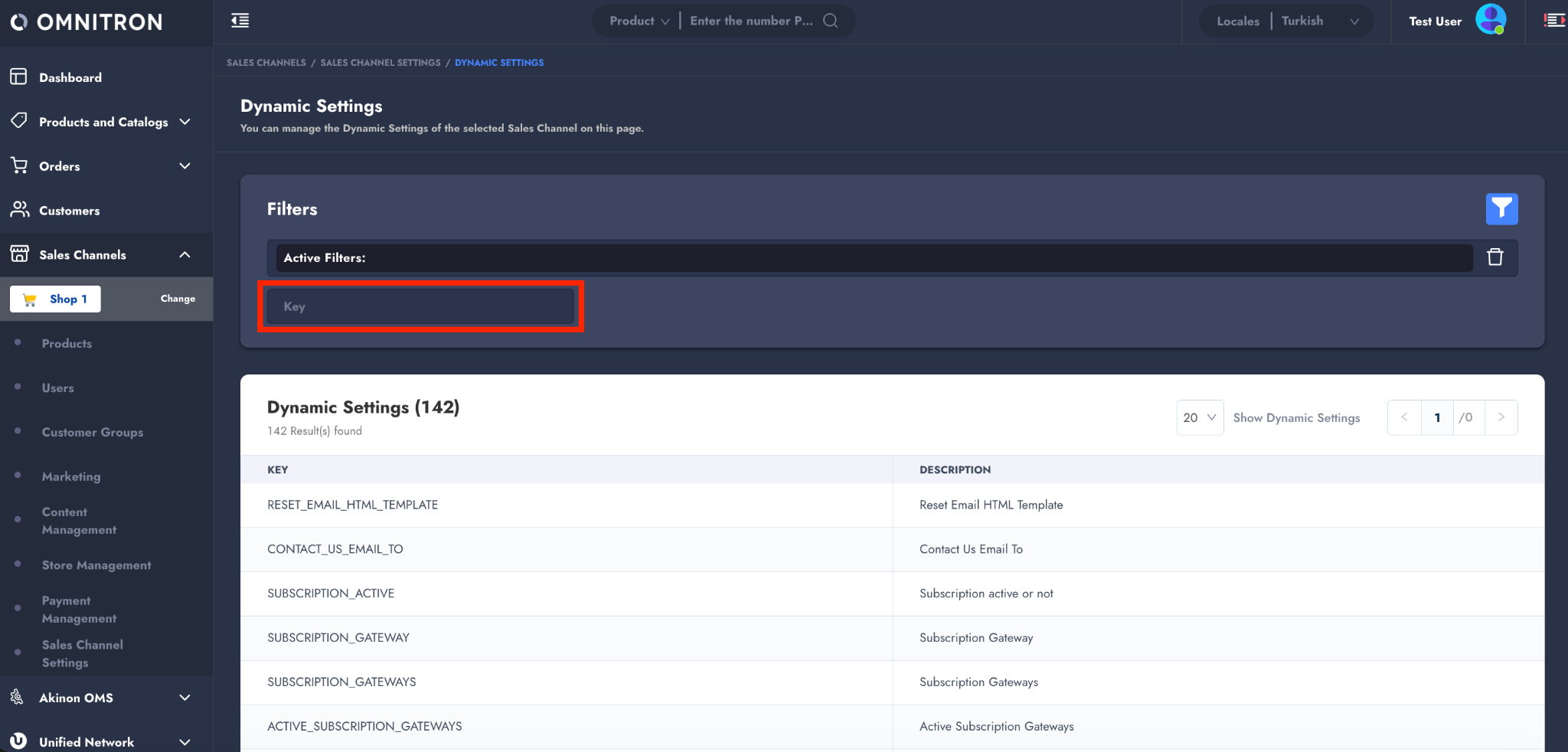Open Store Management submenu item
Viewport: 1568px width, 752px height.
tap(96, 565)
